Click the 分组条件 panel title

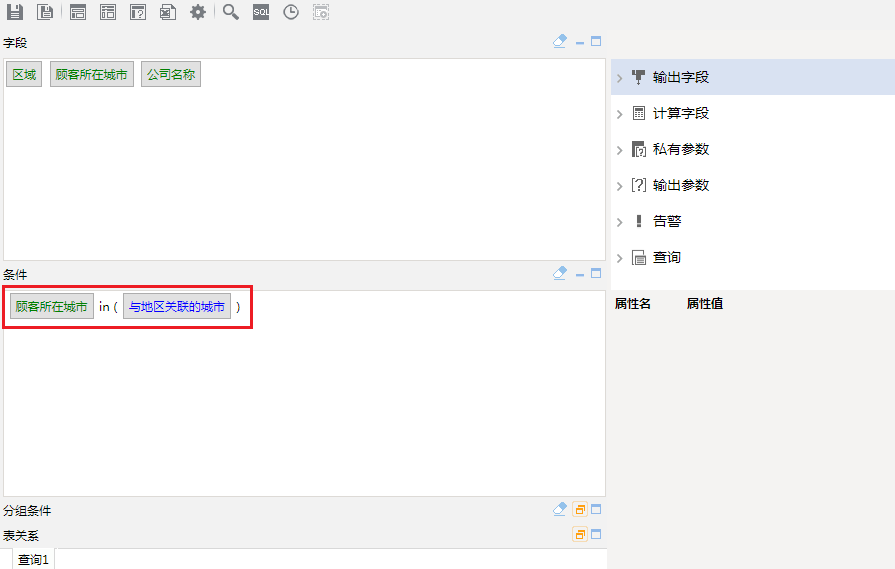tap(27, 511)
